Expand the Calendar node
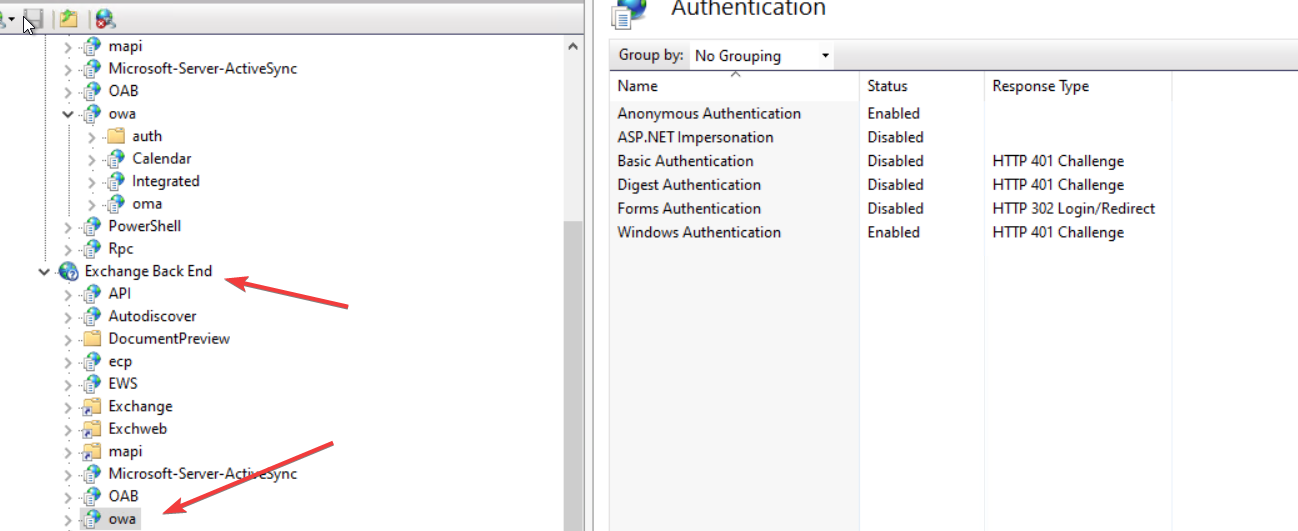Screen dimensions: 1298x531 click(x=92, y=158)
